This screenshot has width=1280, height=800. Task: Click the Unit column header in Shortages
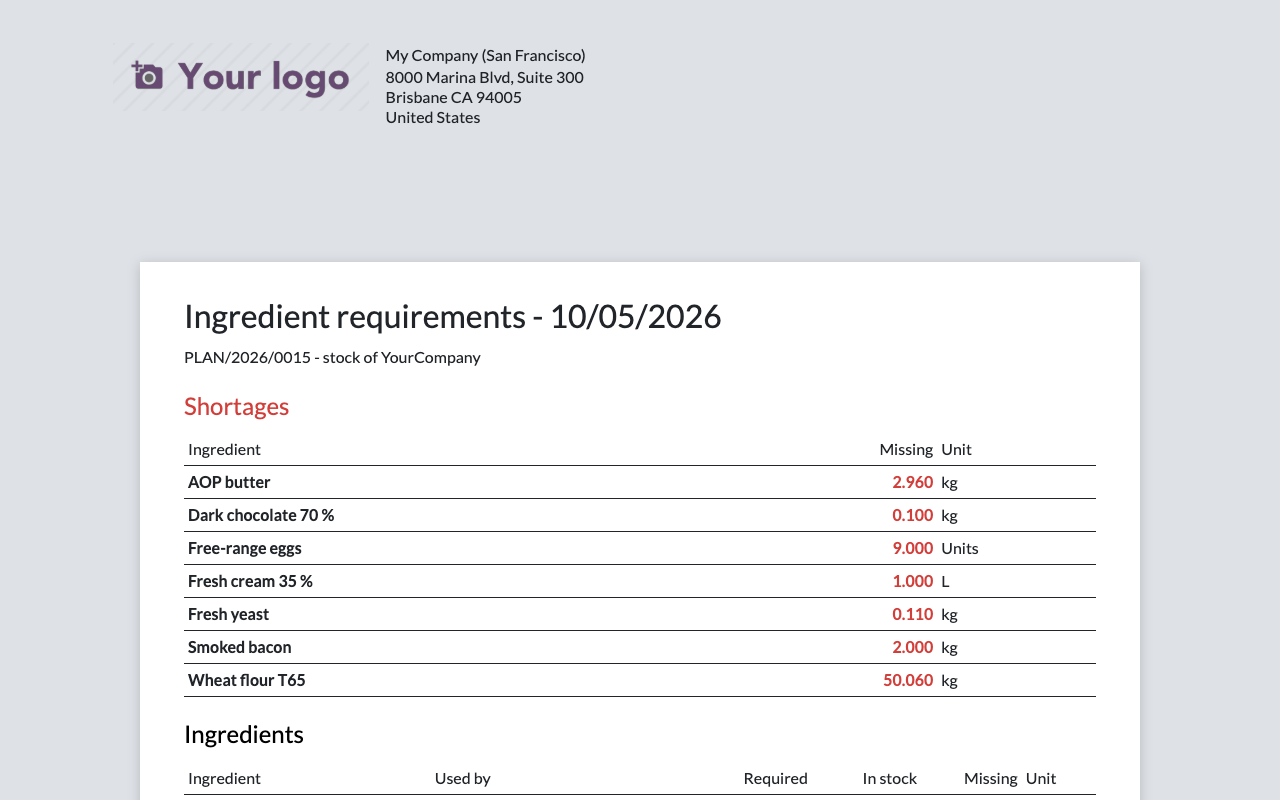956,449
